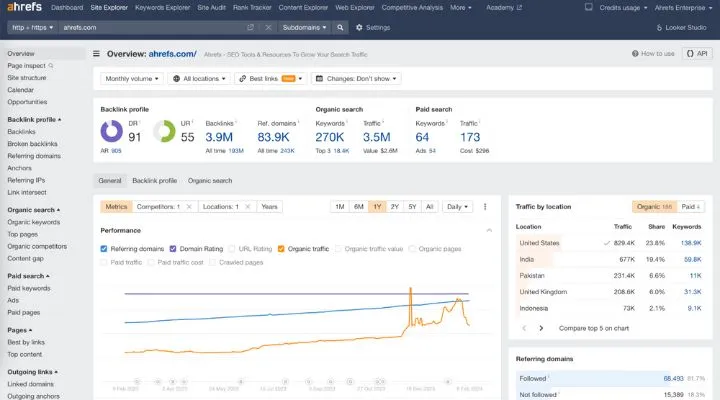720x400 pixels.
Task: Select the 2Y time range
Action: [x=394, y=207]
